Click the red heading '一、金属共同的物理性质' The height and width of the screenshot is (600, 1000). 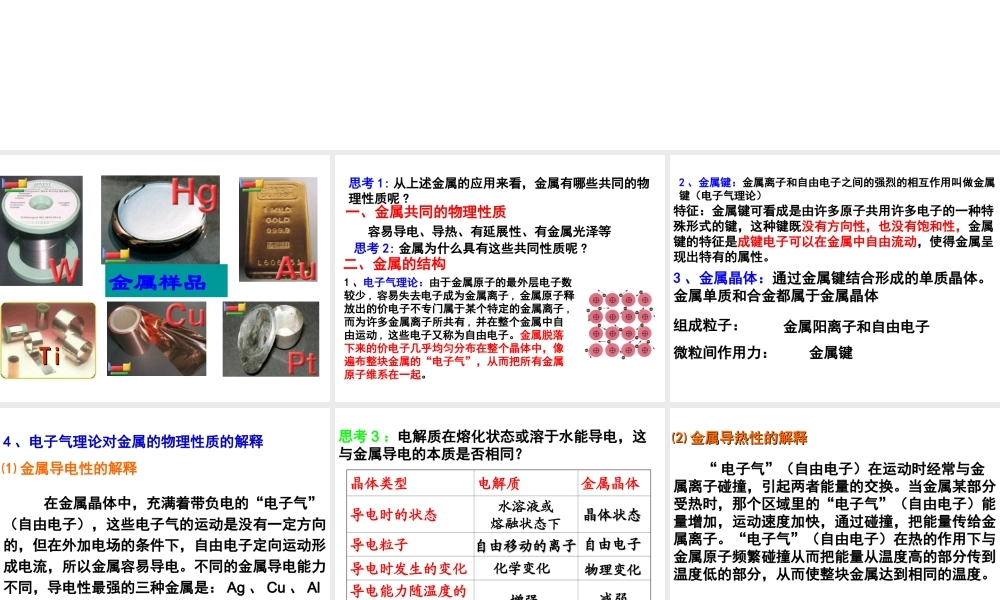pos(425,212)
